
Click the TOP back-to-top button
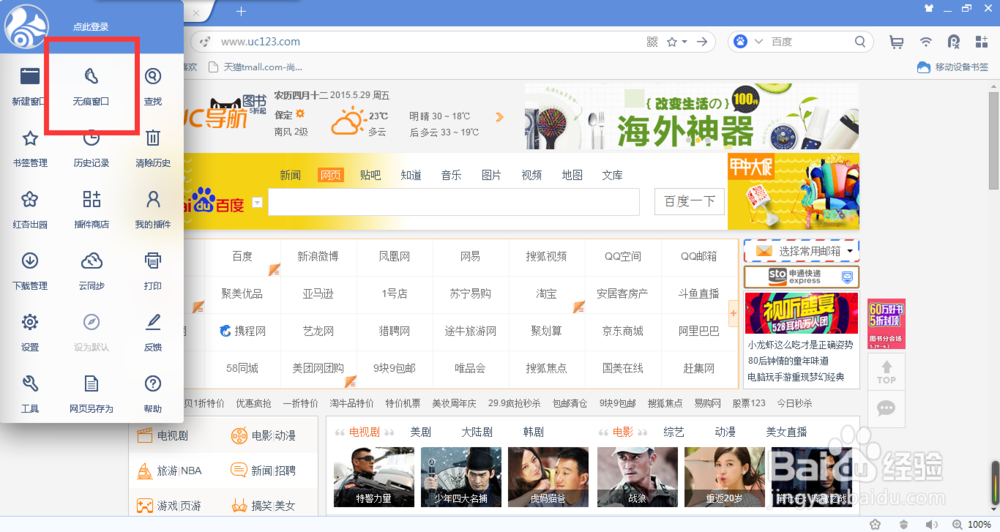point(886,371)
